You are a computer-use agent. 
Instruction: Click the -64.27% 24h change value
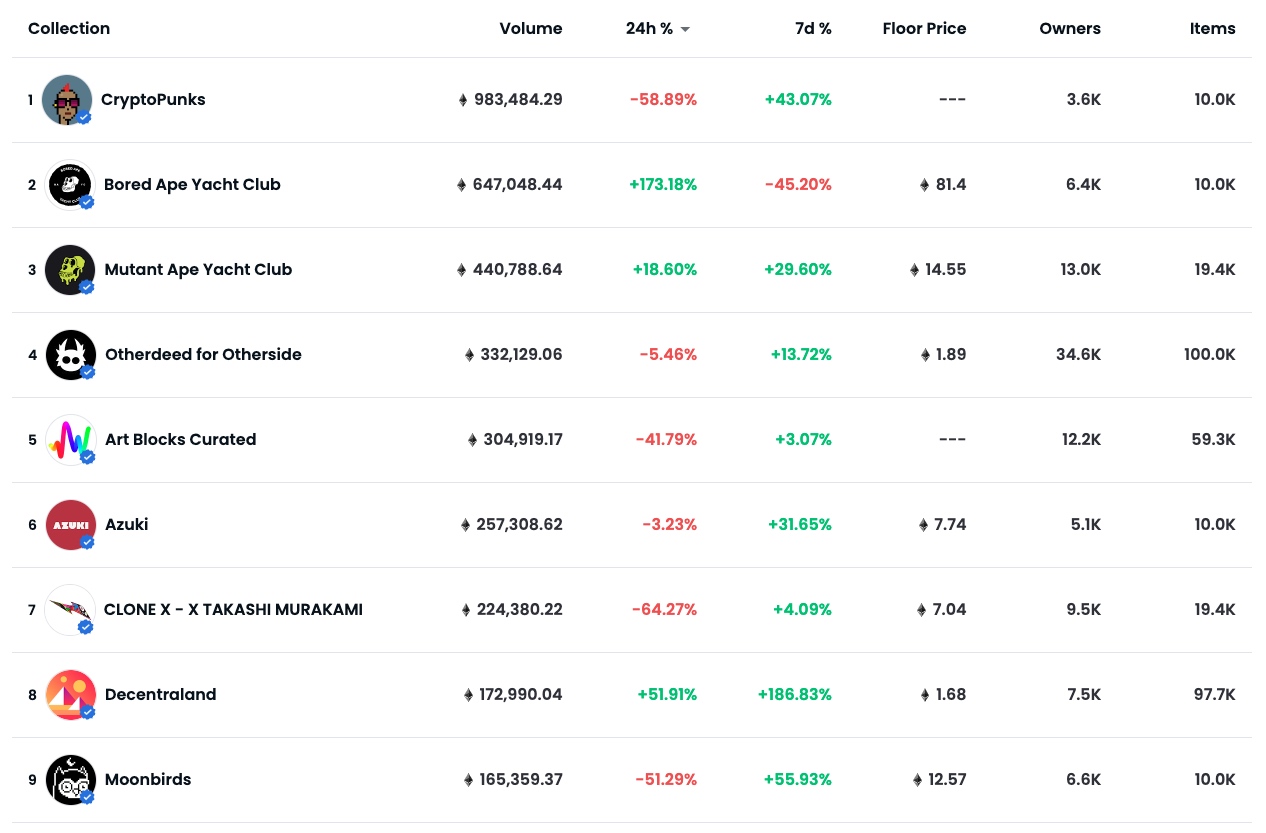click(x=664, y=610)
